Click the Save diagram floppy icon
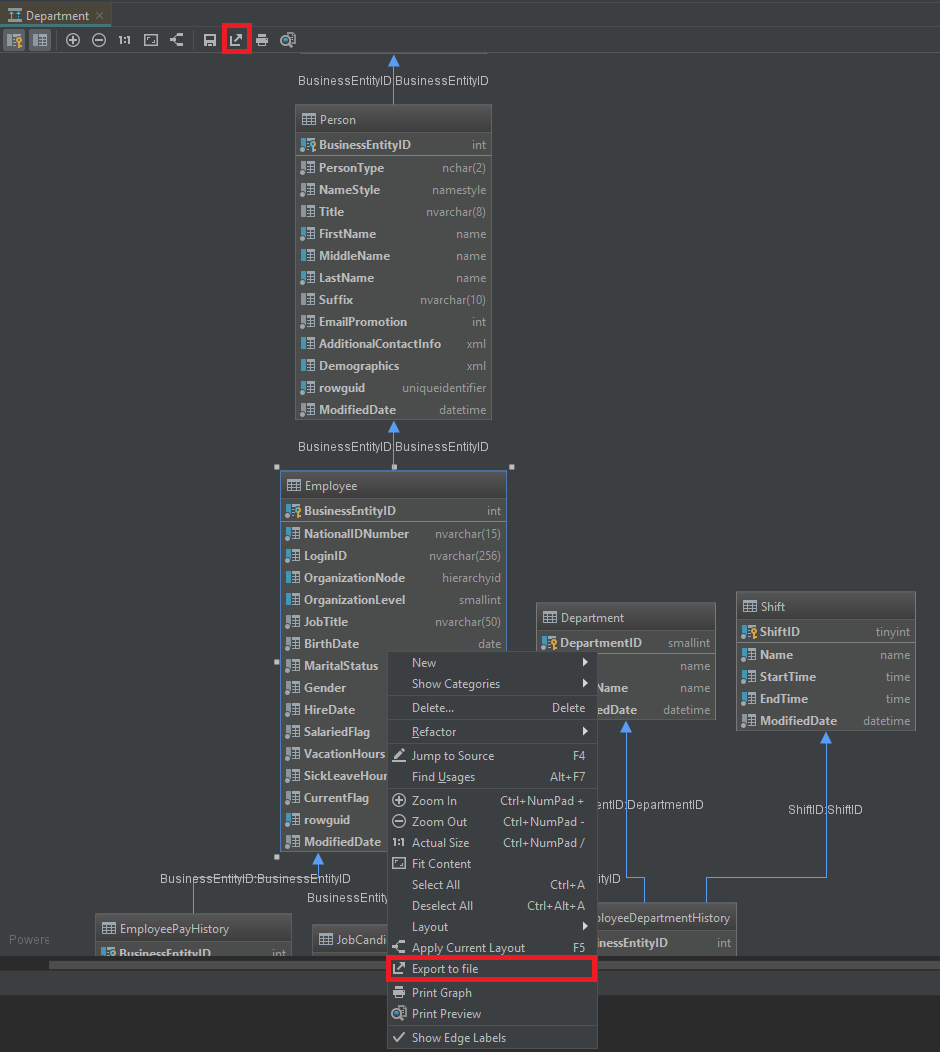Viewport: 940px width, 1052px height. point(210,40)
